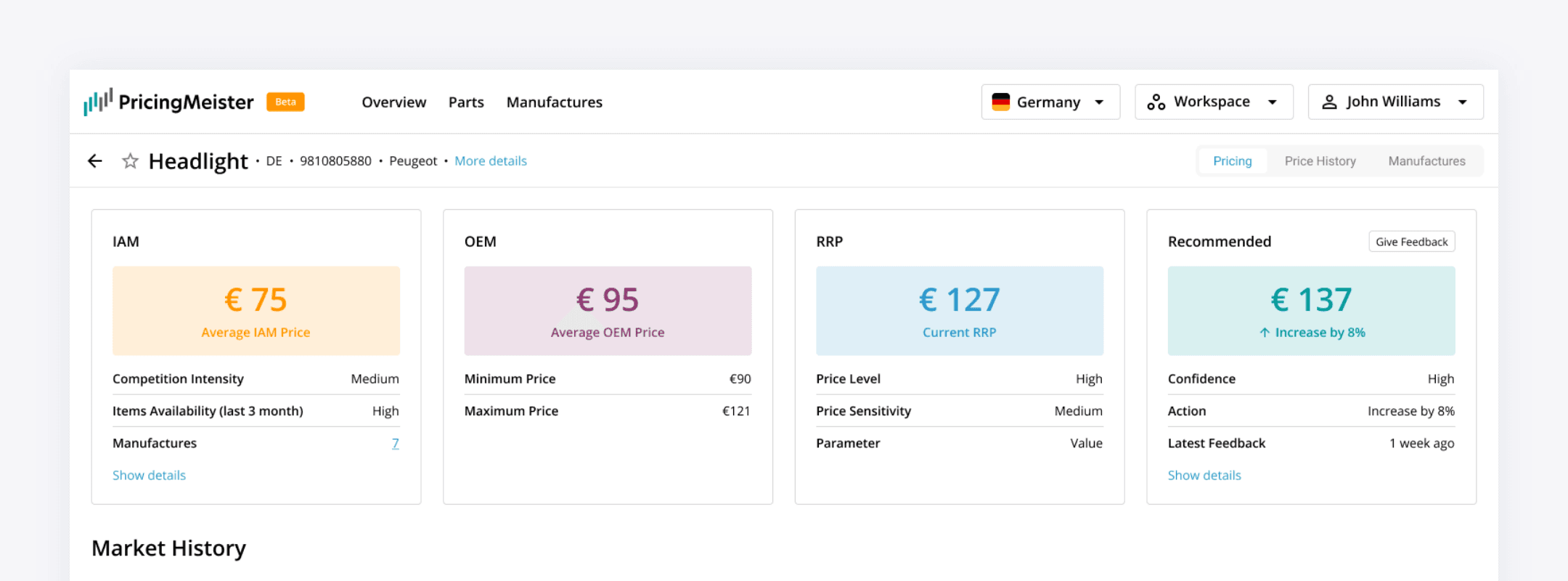Click the € 75 Average IAM Price tile
Image resolution: width=1568 pixels, height=581 pixels.
pyautogui.click(x=256, y=311)
